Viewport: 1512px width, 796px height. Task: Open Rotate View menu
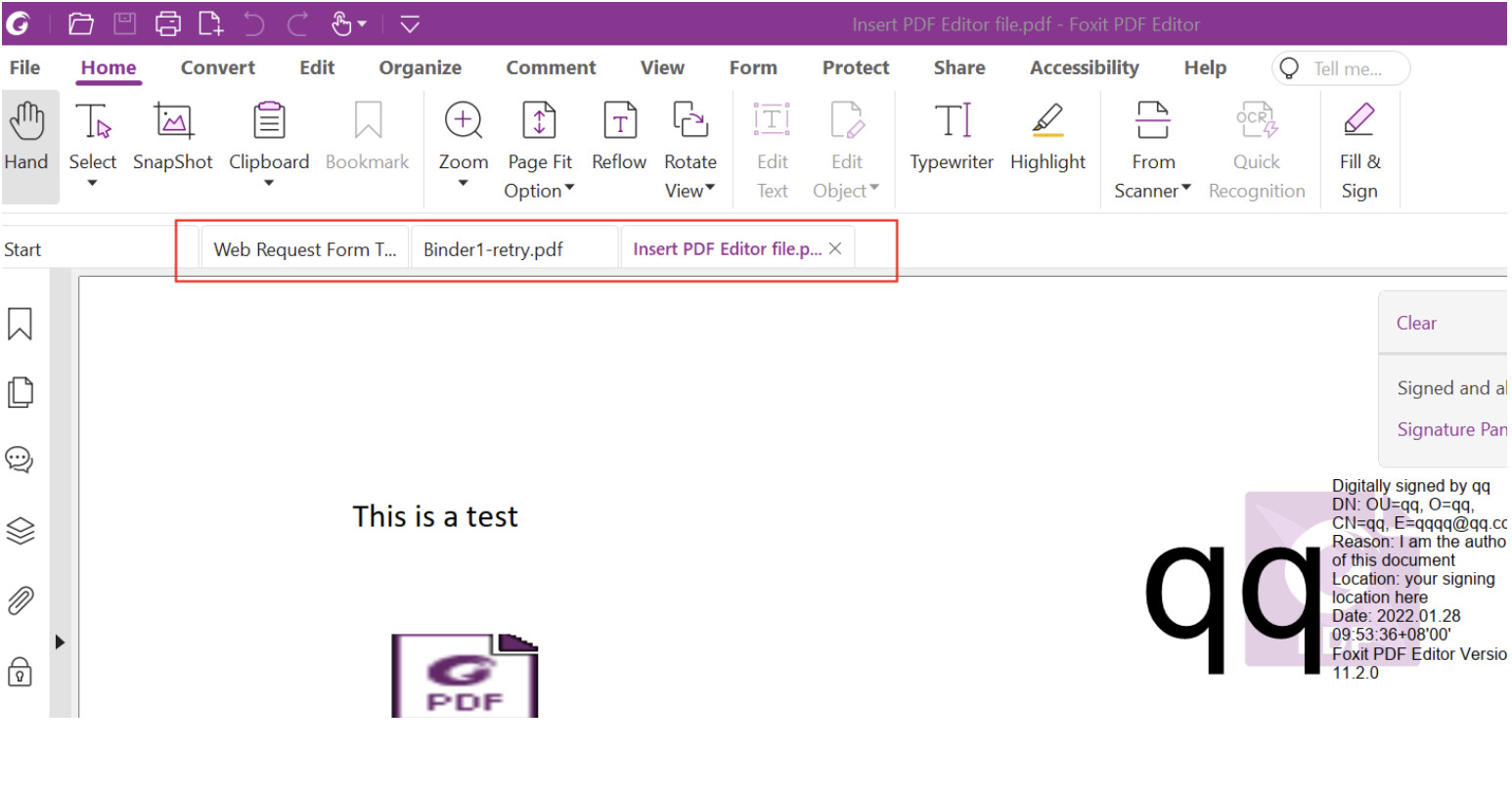[x=690, y=150]
